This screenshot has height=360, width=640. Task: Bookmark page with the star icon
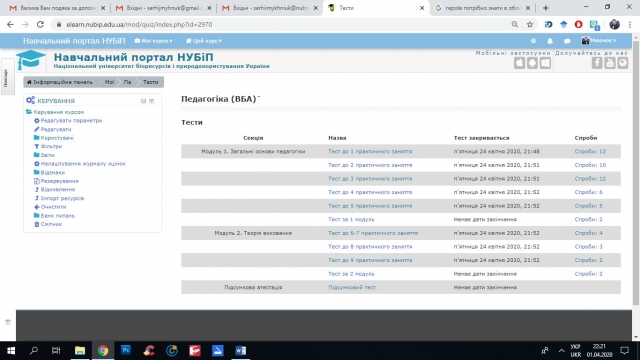[x=530, y=24]
